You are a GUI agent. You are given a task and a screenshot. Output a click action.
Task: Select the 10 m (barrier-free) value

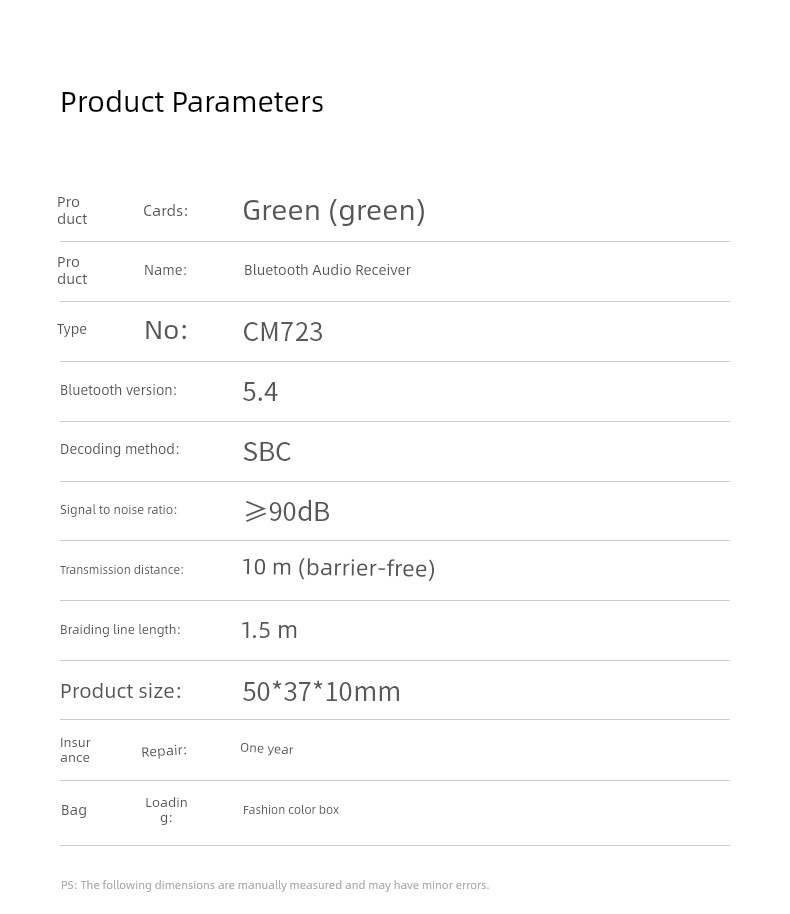coord(339,568)
